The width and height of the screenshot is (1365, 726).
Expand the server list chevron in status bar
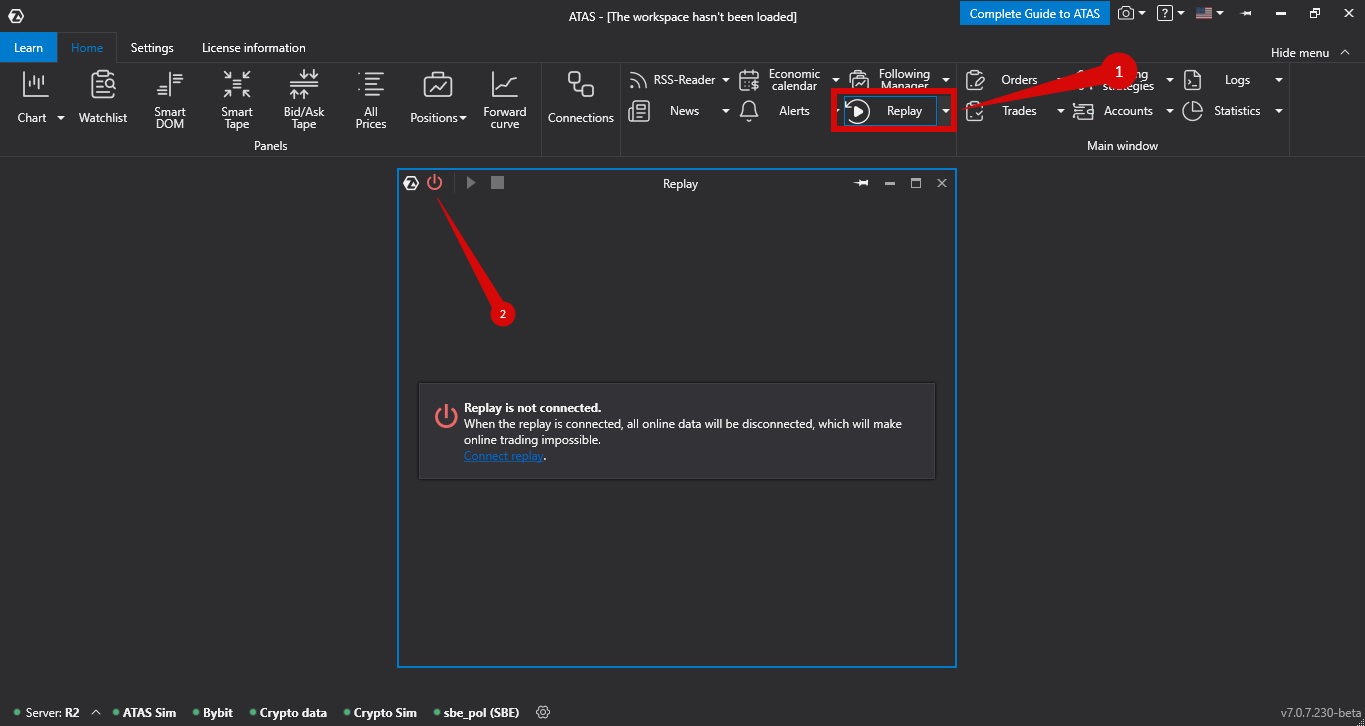(96, 712)
